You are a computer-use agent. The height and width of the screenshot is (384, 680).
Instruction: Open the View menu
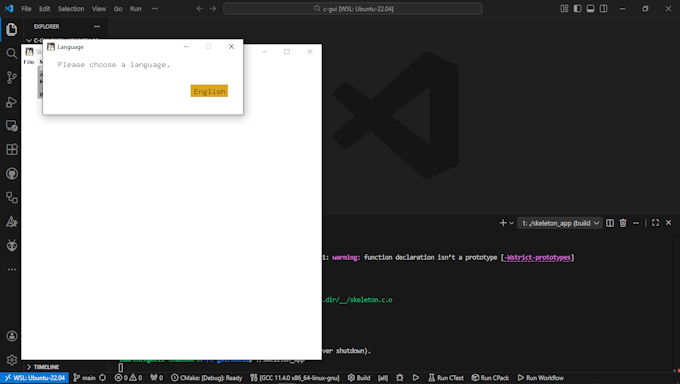point(99,9)
